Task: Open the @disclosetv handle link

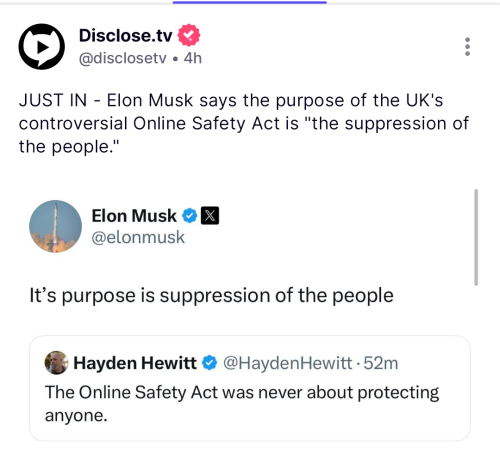Action: pos(122,58)
